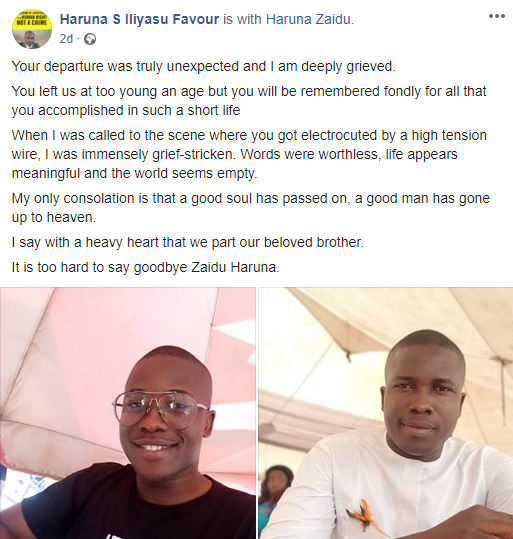Click the 'NOT A CRIME' avatar banner
This screenshot has width=513, height=539.
pos(32,22)
